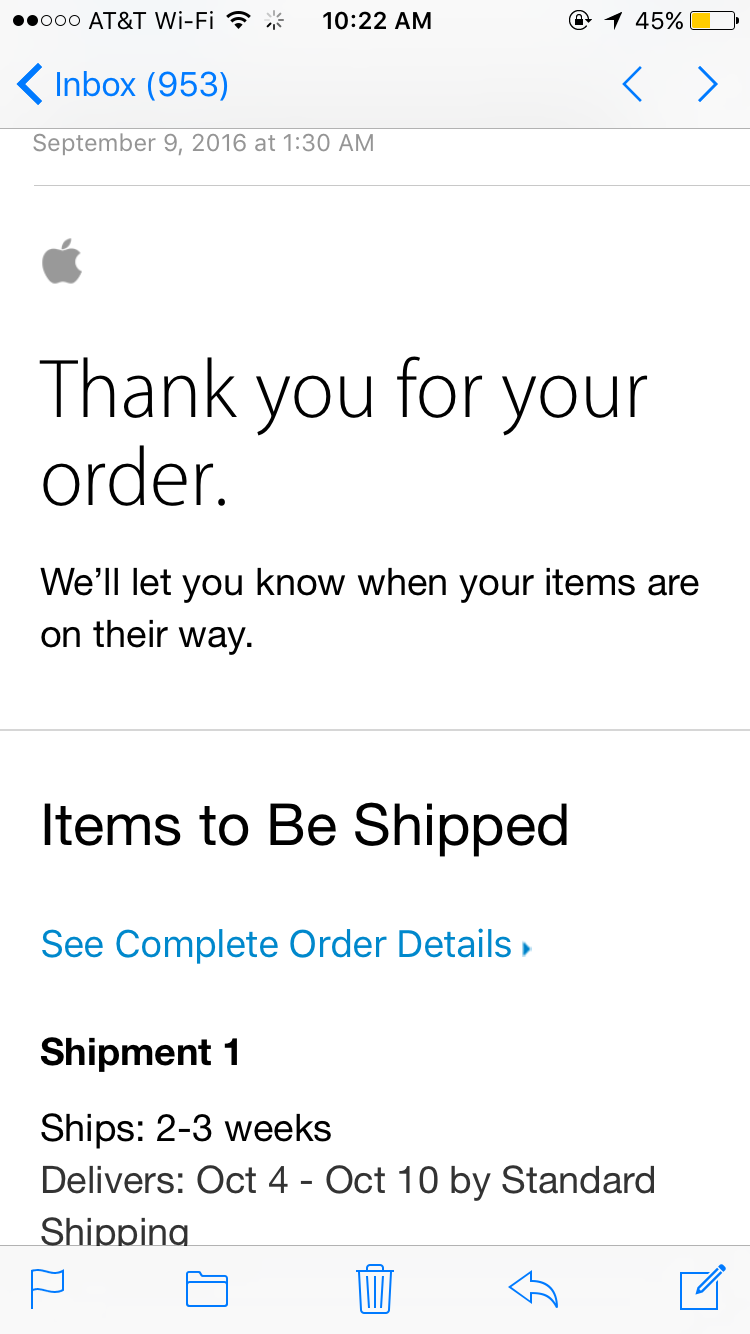Image resolution: width=750 pixels, height=1334 pixels.
Task: Tap the 10:22 AM clock
Action: [x=377, y=21]
